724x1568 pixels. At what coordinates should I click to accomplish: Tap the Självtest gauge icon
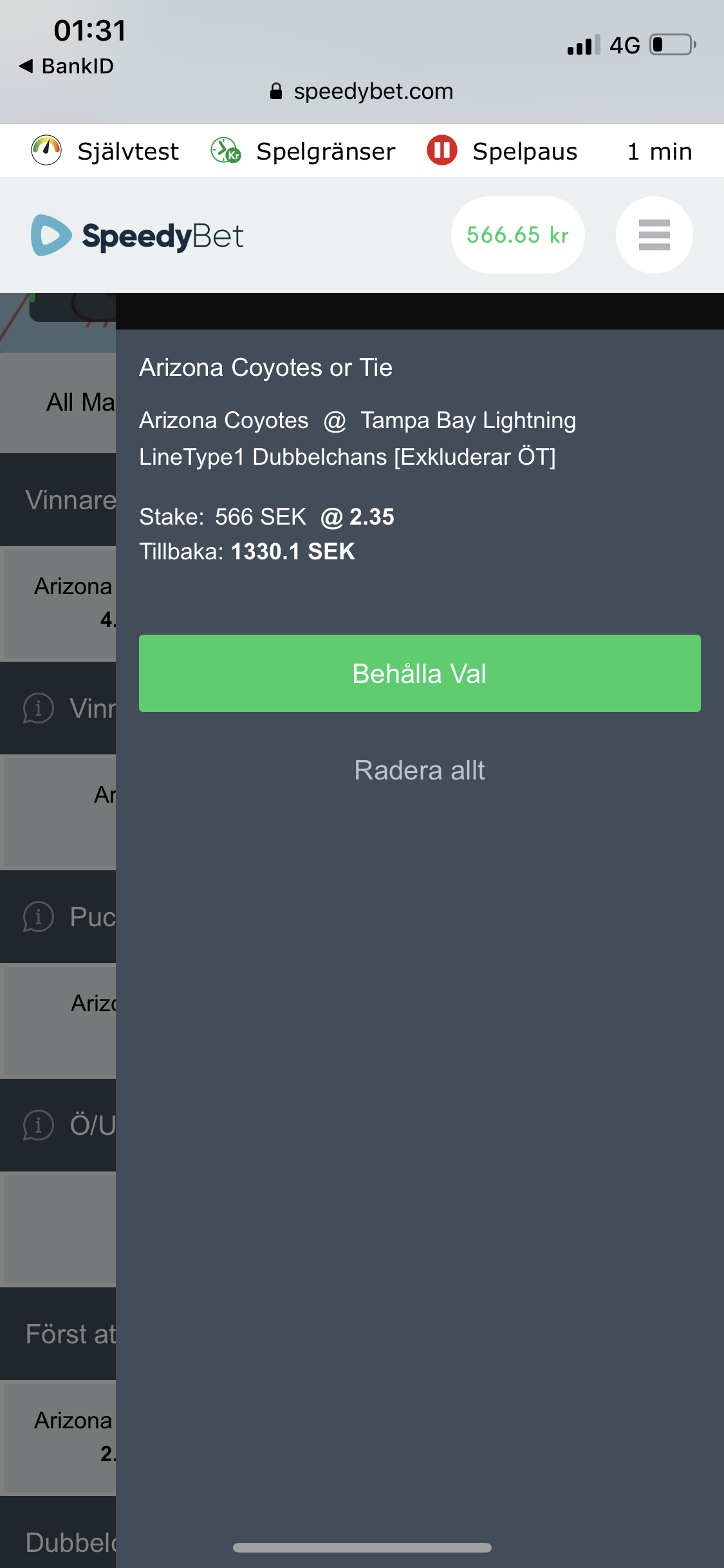click(x=46, y=151)
